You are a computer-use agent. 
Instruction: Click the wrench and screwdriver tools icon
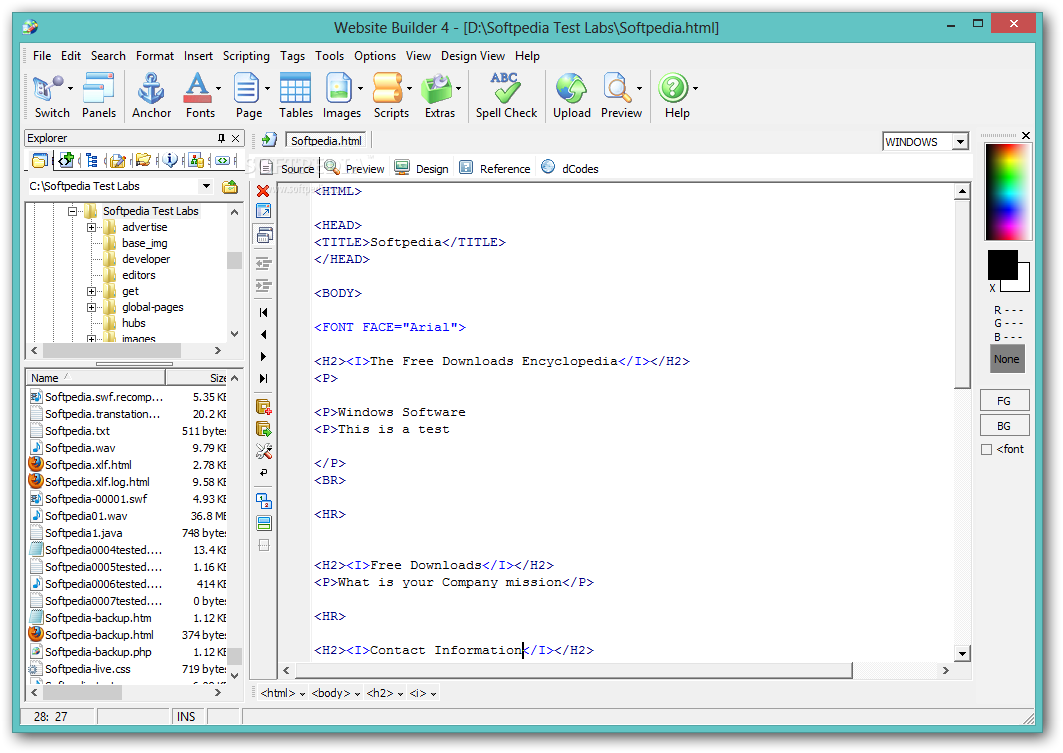[x=264, y=451]
